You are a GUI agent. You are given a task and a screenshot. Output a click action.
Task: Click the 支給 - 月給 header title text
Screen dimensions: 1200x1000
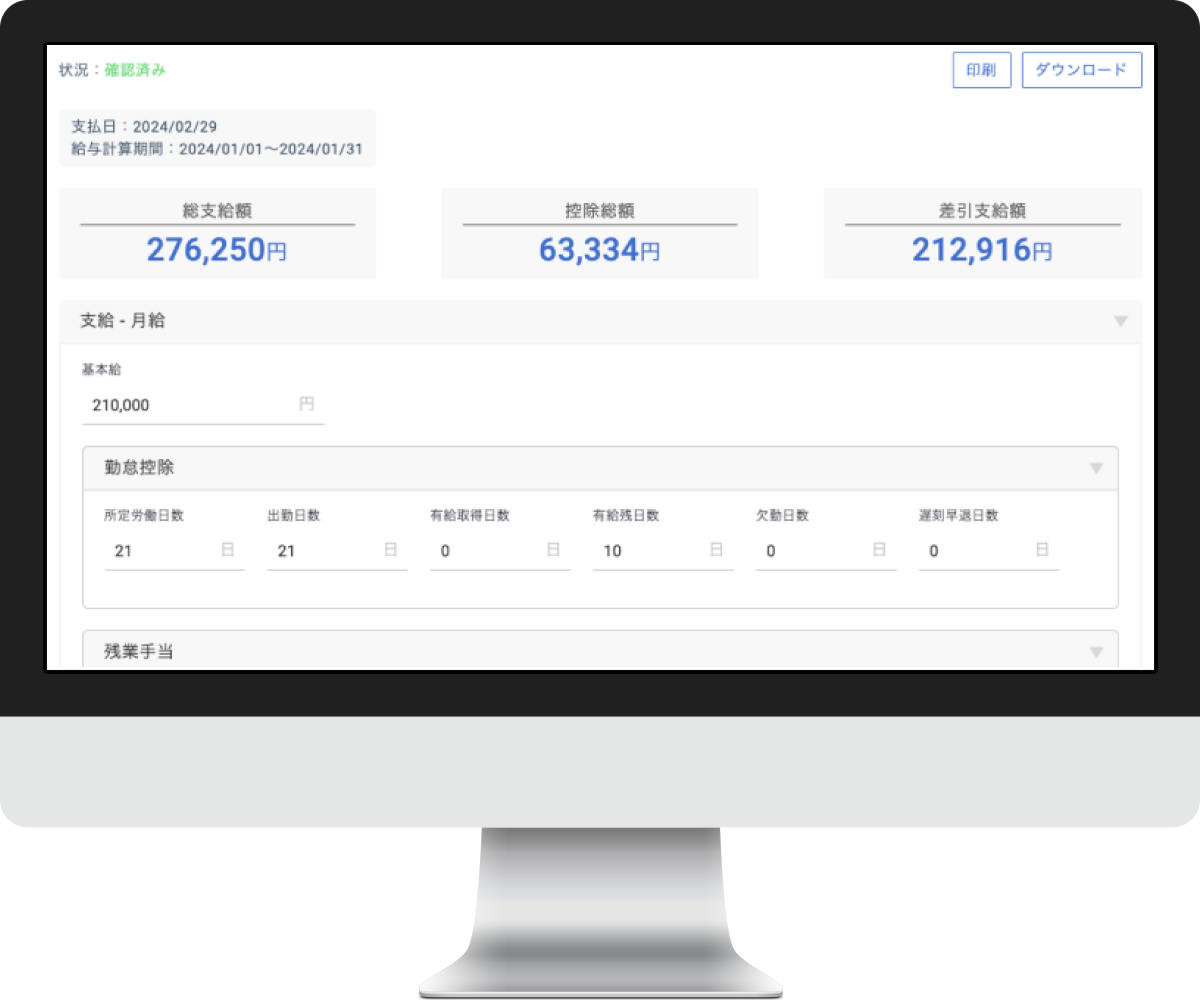click(123, 322)
